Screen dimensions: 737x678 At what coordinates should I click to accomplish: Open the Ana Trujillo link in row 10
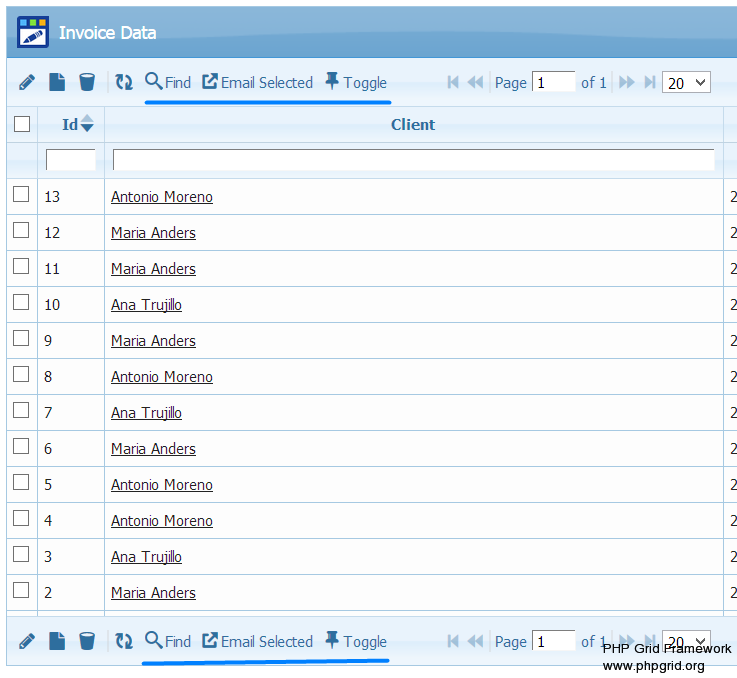(x=146, y=305)
